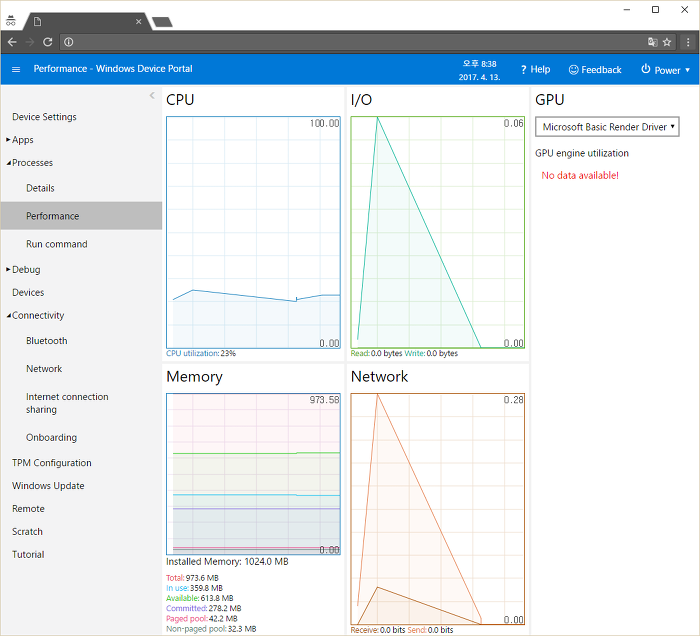
Task: Click the Feedback link in the header
Action: point(601,70)
